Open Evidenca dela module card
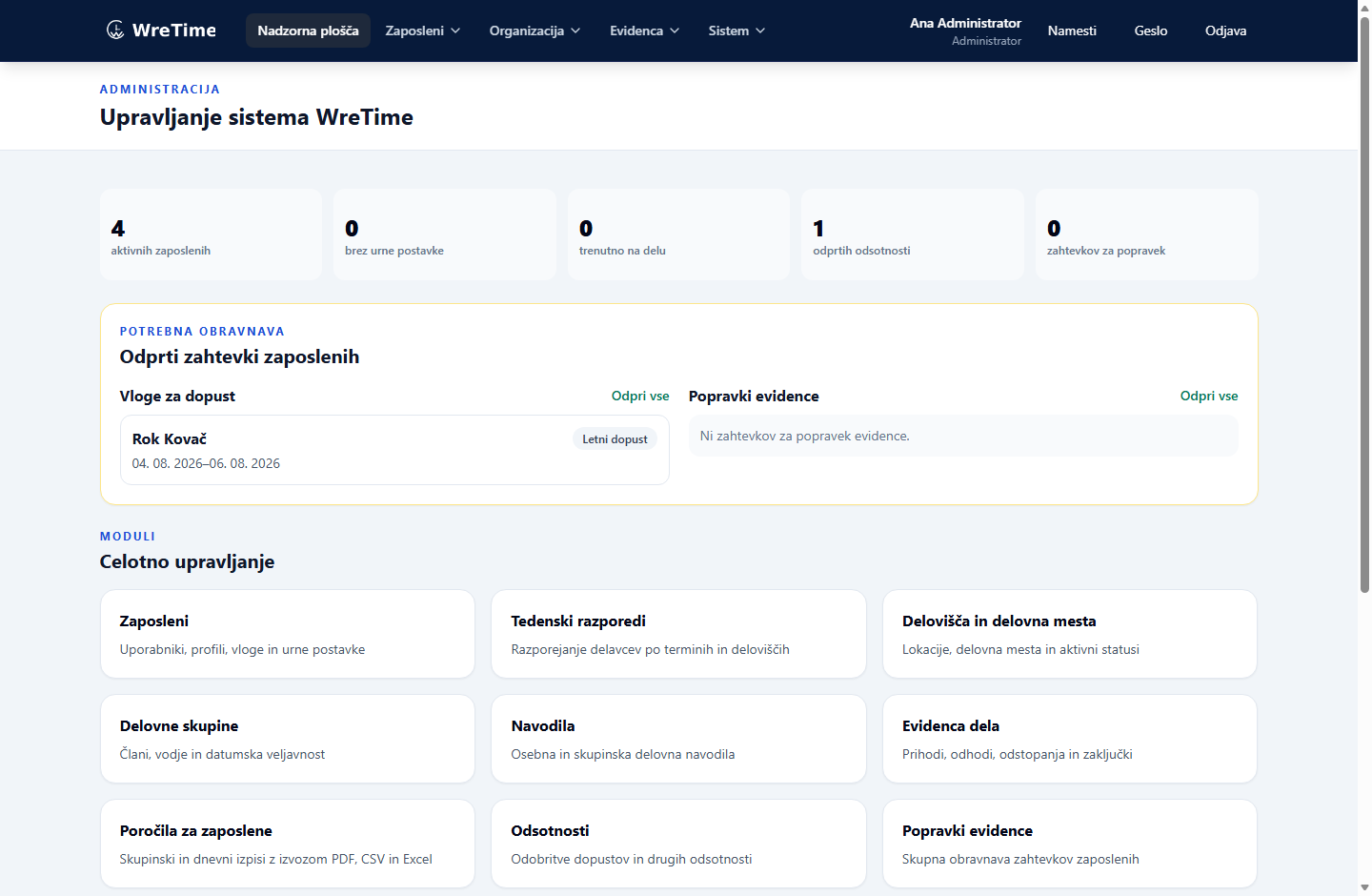Viewport: 1372px width, 896px height. pos(1070,739)
